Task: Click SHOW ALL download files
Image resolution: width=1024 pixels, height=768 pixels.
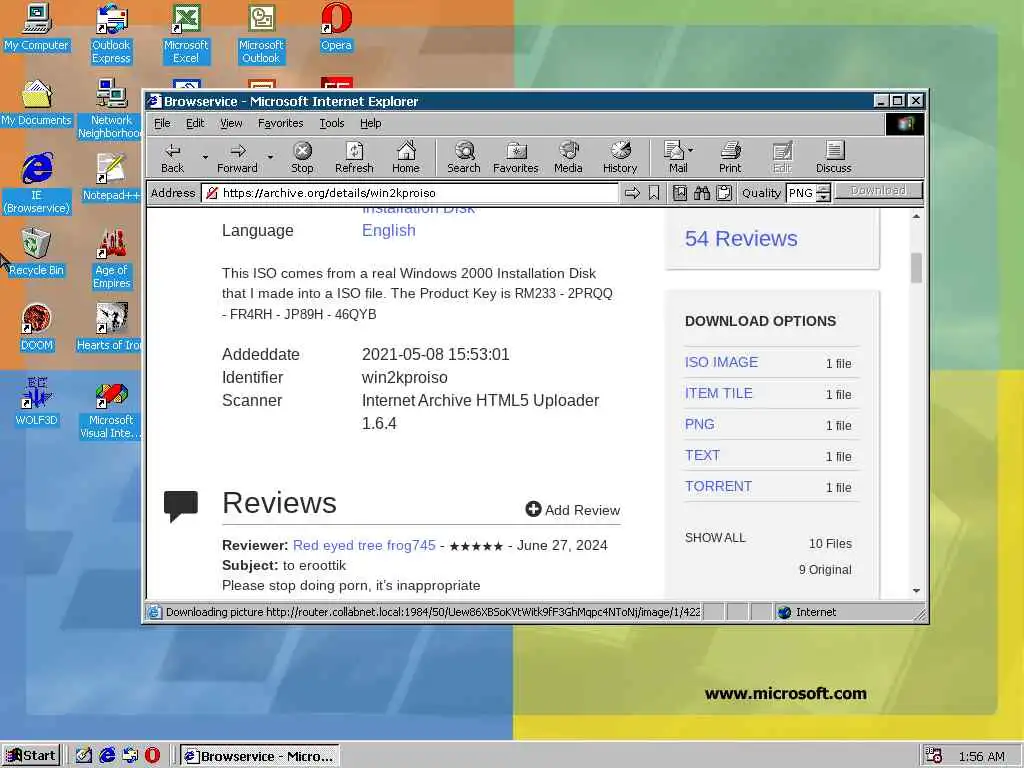Action: coord(715,537)
